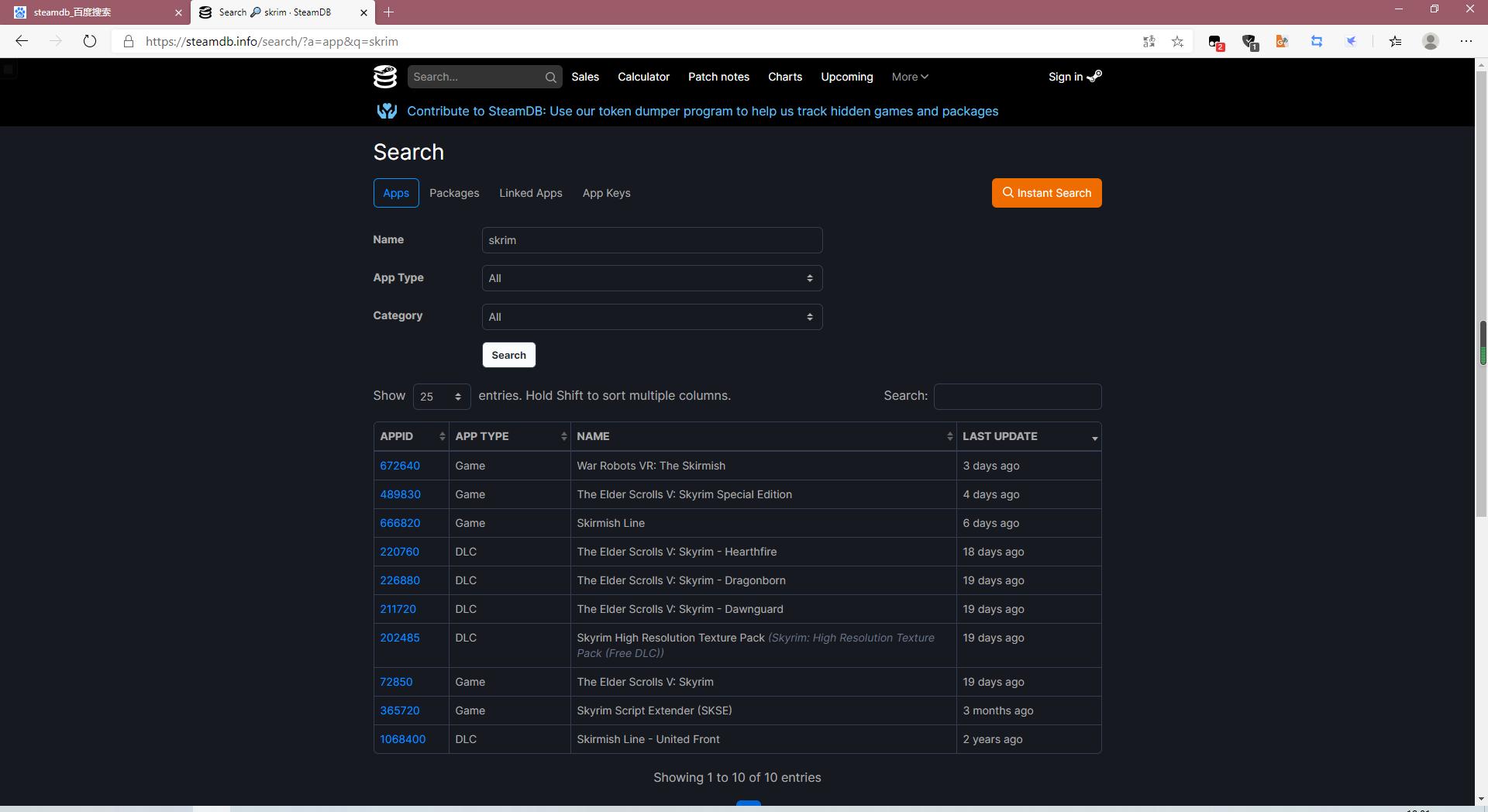Open the browser profile avatar
The height and width of the screenshot is (812, 1488).
tap(1431, 42)
